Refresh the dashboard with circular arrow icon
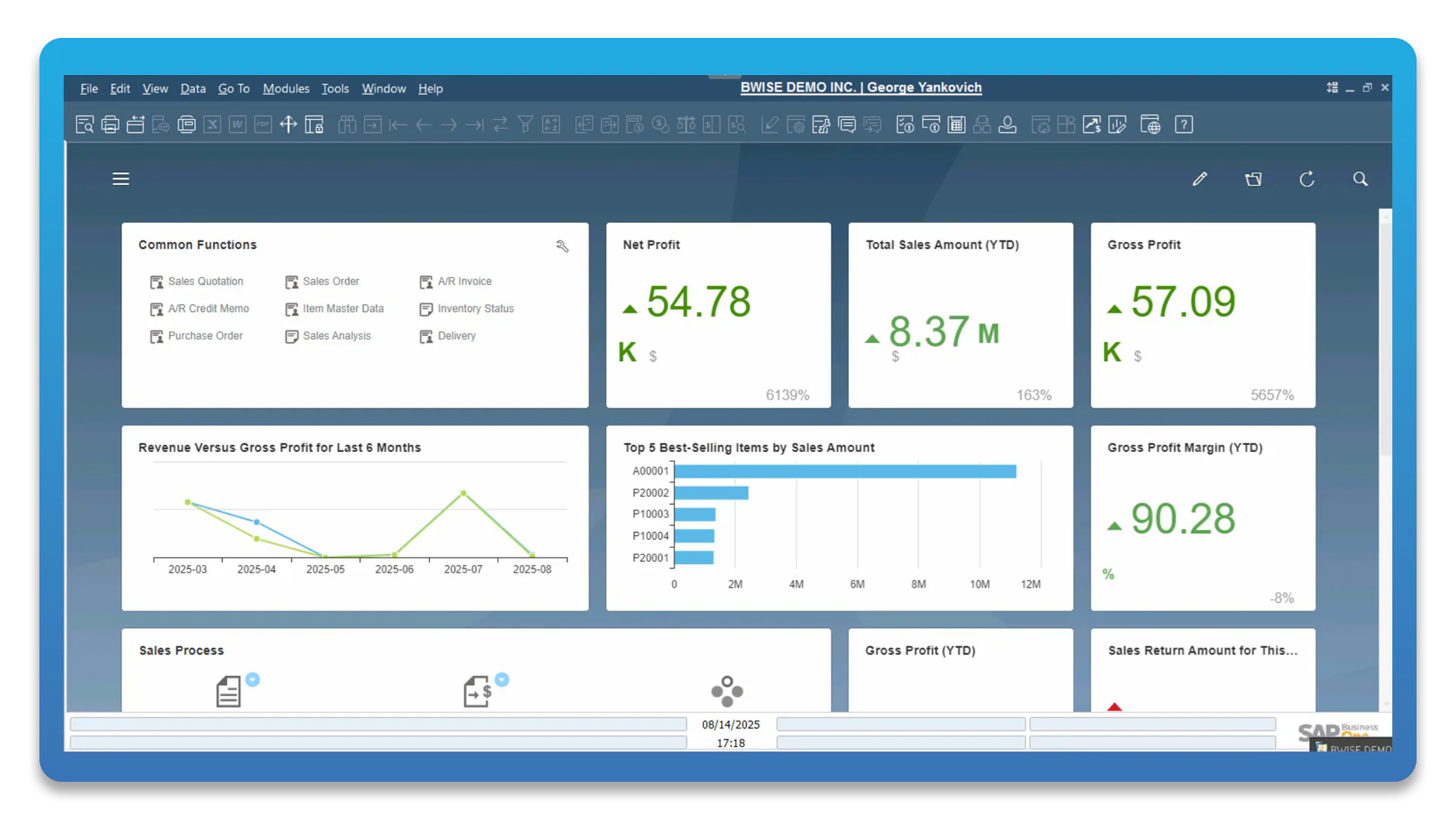Image resolution: width=1456 pixels, height=819 pixels. [x=1307, y=179]
